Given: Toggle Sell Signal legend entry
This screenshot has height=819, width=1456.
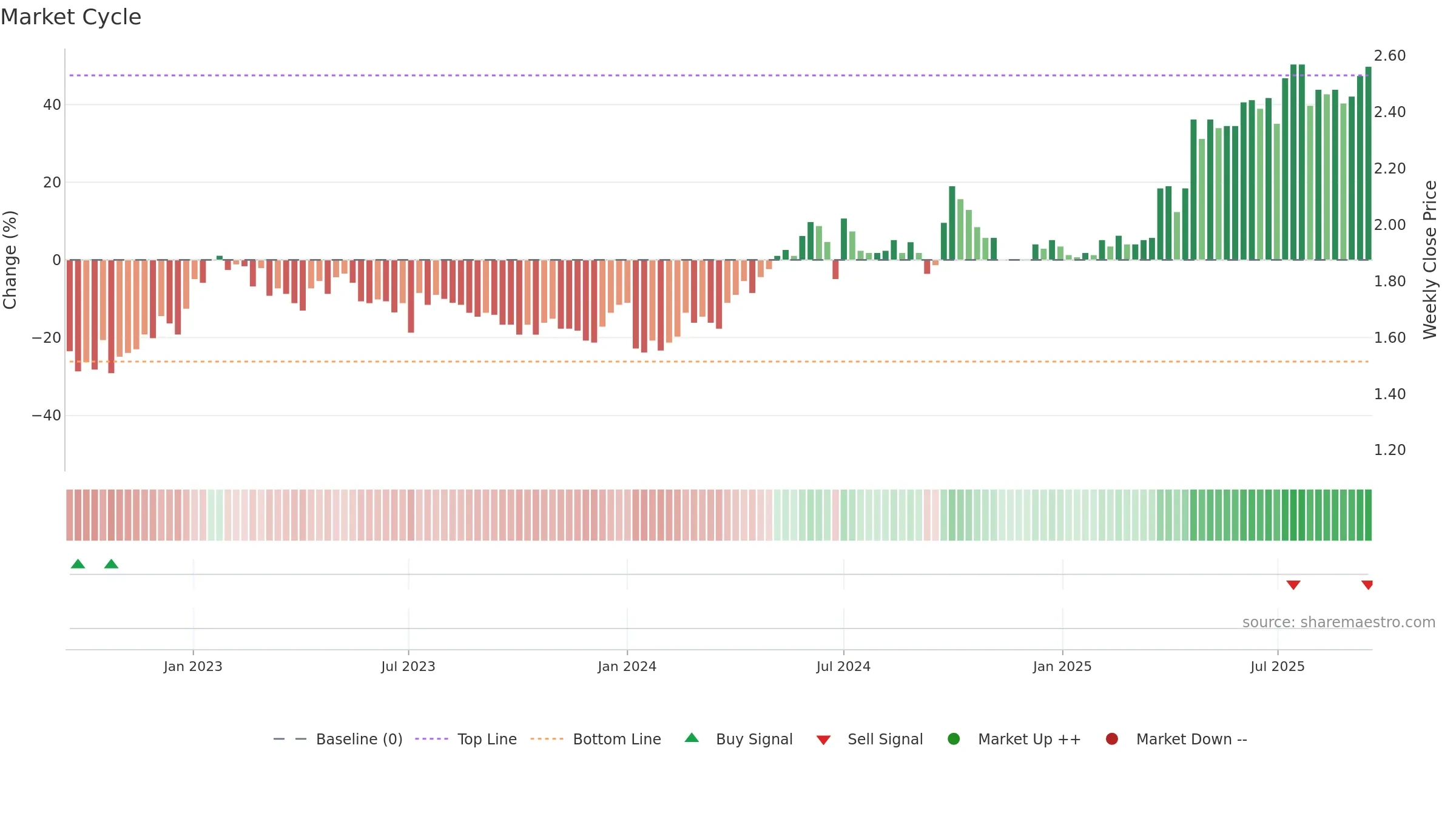Looking at the screenshot, I should tap(869, 739).
